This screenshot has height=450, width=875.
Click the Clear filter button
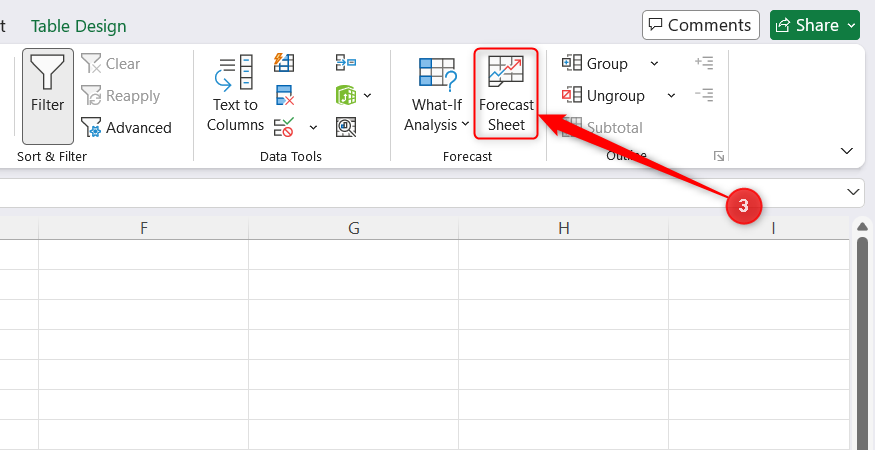click(x=110, y=64)
